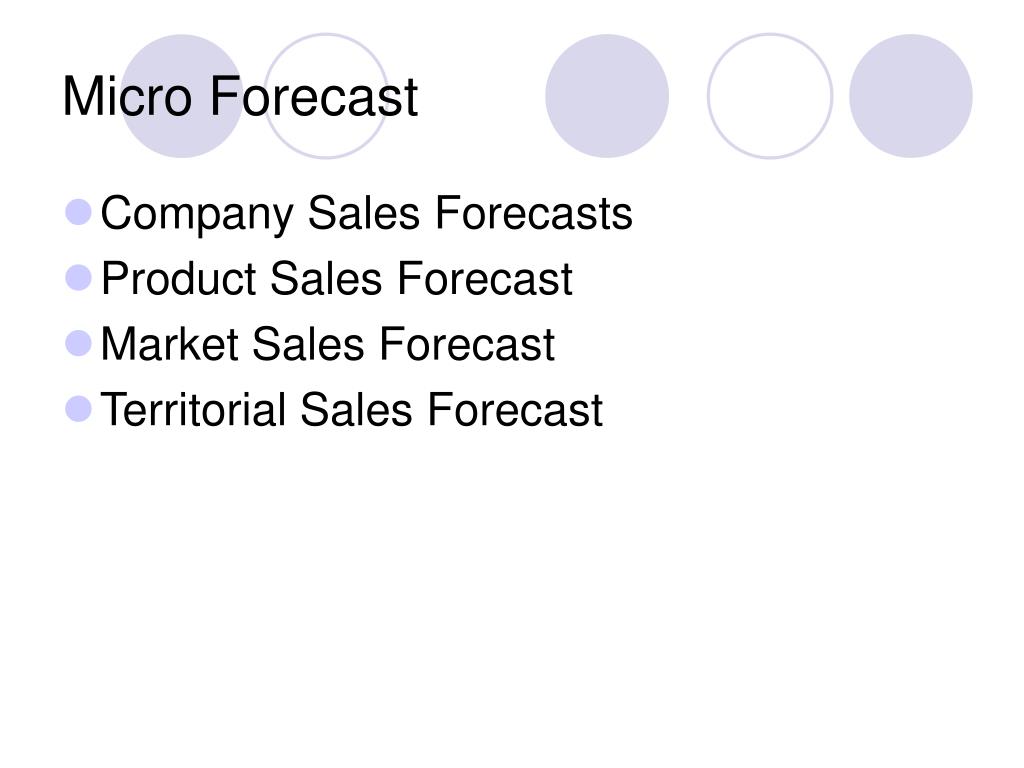
Task: Click the bullet icon beside Company Sales Forecasts
Action: tap(78, 212)
